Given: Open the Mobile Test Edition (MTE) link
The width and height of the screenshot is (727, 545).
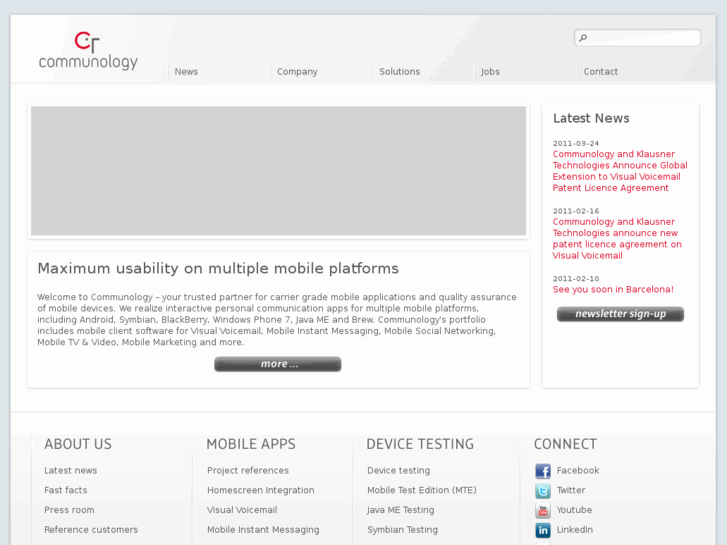Looking at the screenshot, I should (x=421, y=490).
